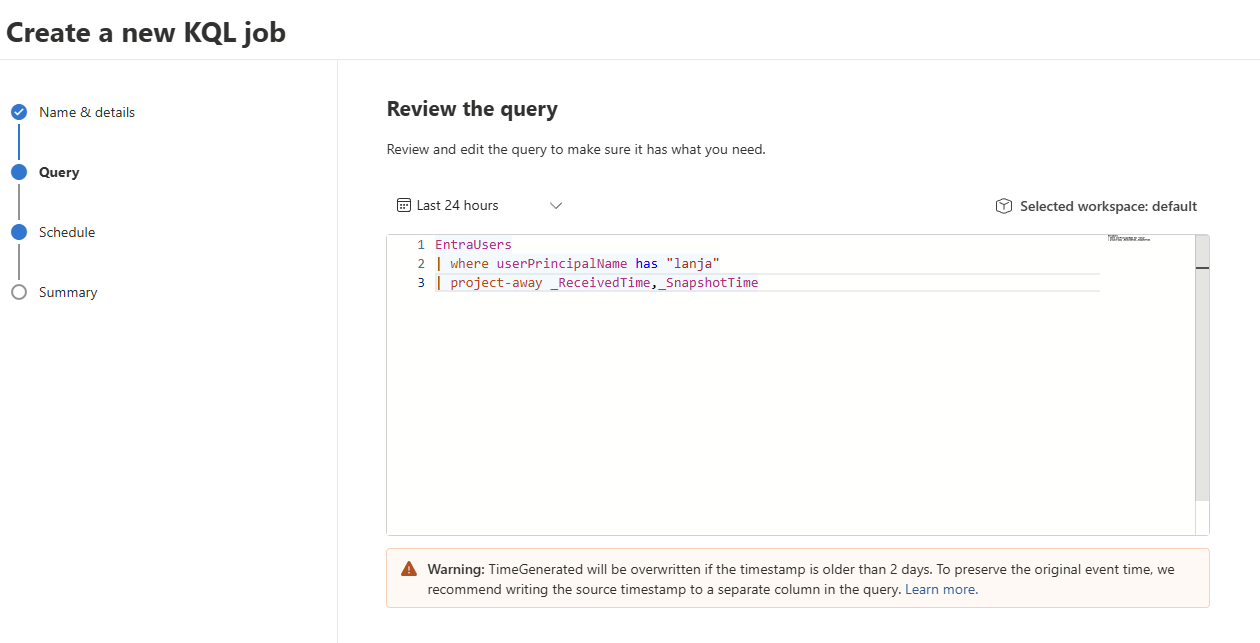Click the empty Summary step circle
The width and height of the screenshot is (1260, 643).
click(x=19, y=292)
